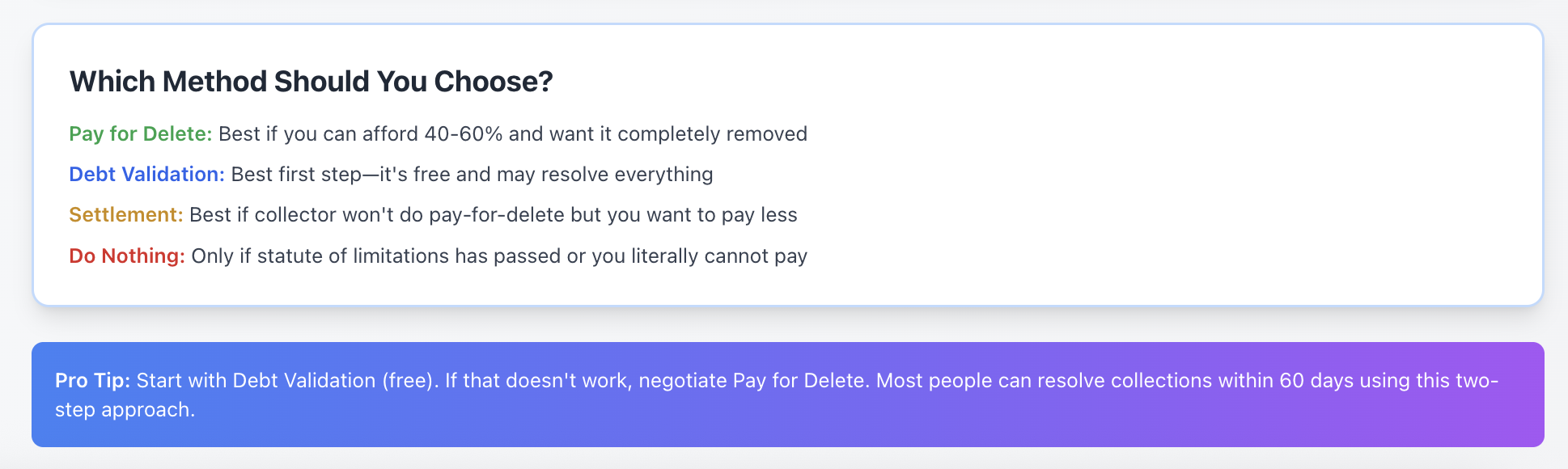Click the orange 'Settlement:' label
Viewport: 1568px width, 469px height.
point(126,214)
